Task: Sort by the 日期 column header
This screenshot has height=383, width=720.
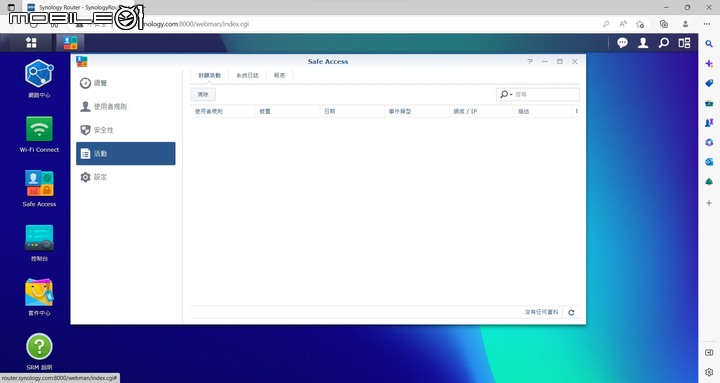Action: (x=352, y=111)
